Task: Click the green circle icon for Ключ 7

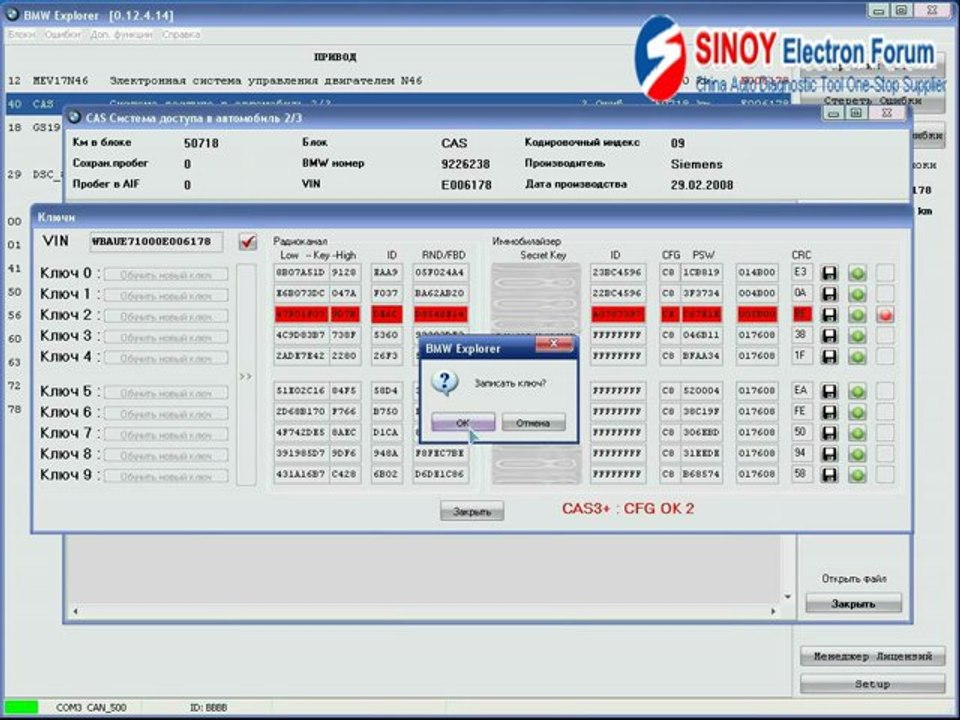Action: pos(857,433)
